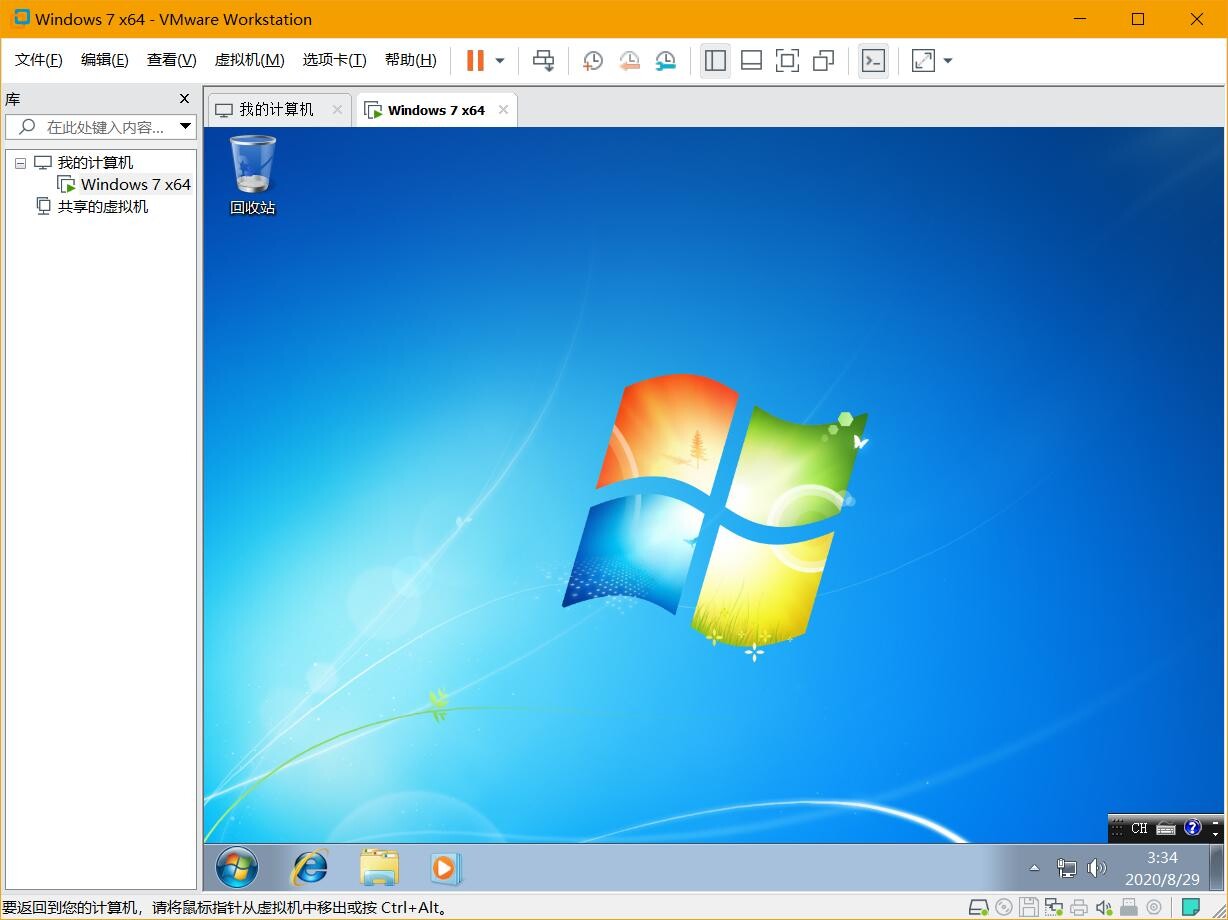This screenshot has width=1228, height=920.
Task: Enter full screen mode from toolbar
Action: click(787, 61)
